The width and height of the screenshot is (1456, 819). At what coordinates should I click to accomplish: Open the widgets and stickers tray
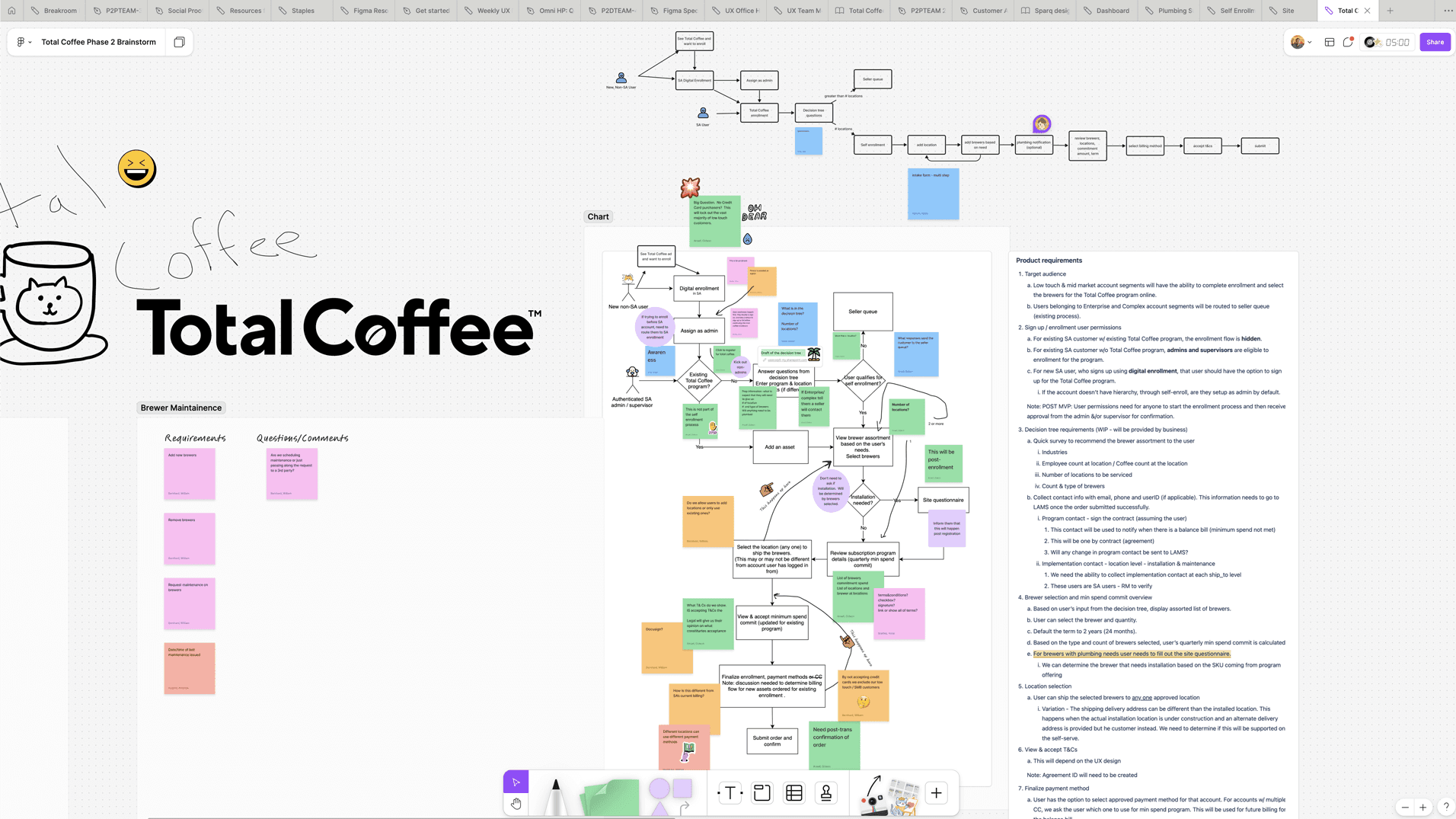pos(889,796)
